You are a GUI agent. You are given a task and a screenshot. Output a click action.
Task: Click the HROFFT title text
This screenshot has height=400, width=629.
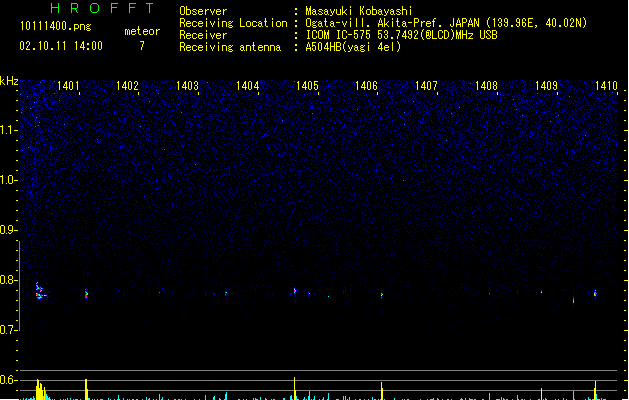point(103,8)
